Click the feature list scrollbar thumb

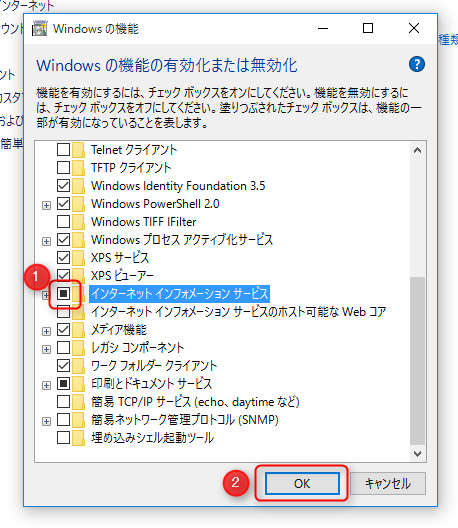click(x=417, y=361)
